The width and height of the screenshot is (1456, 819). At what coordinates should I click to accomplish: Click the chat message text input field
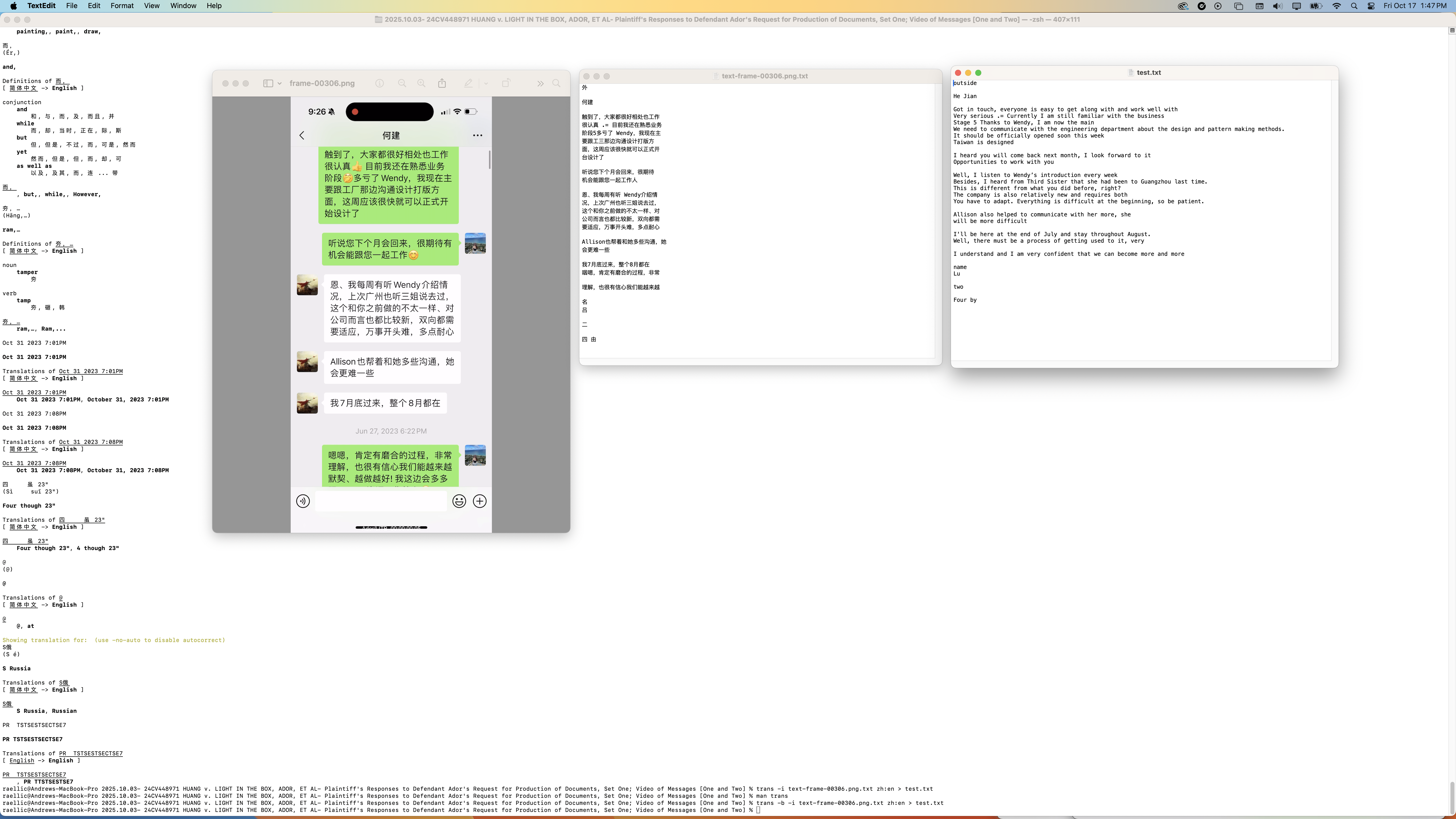coord(380,501)
